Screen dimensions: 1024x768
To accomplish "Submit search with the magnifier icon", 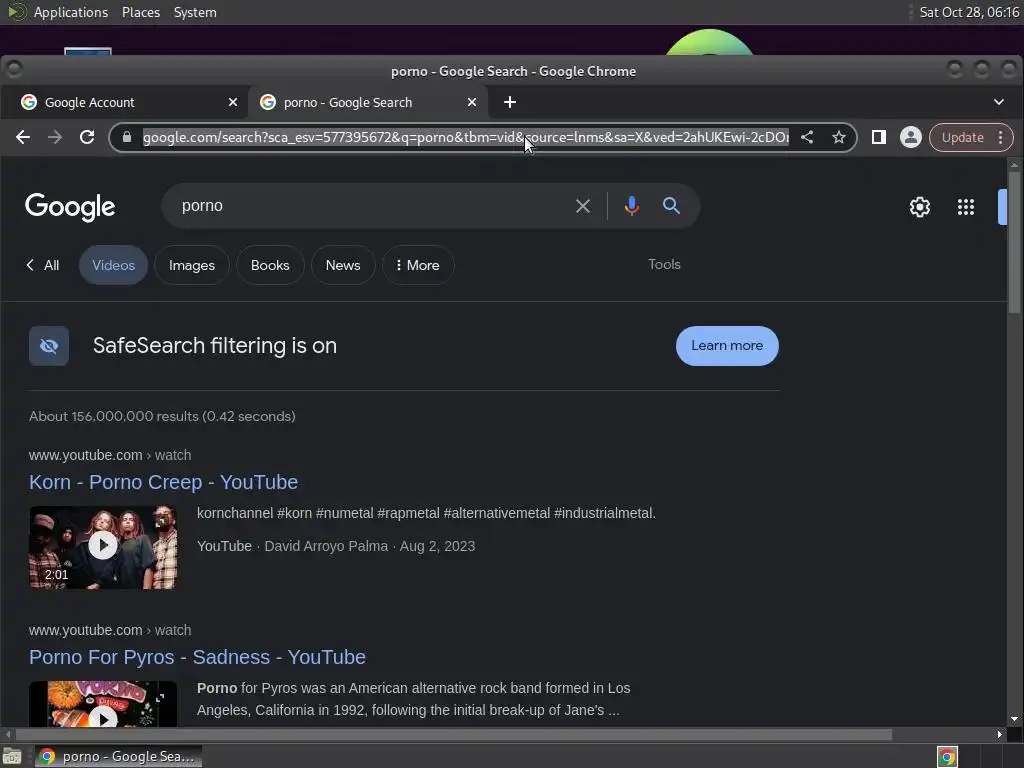I will (x=671, y=206).
